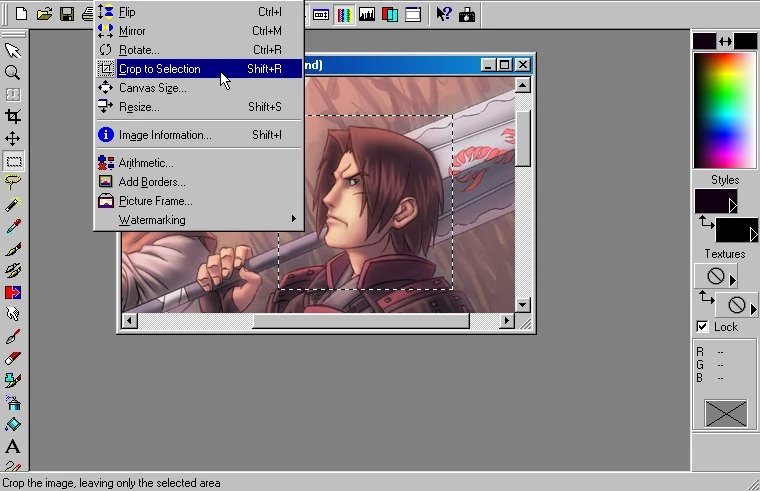Choose Picture Frame... from the menu
This screenshot has height=491, width=760.
click(x=199, y=201)
